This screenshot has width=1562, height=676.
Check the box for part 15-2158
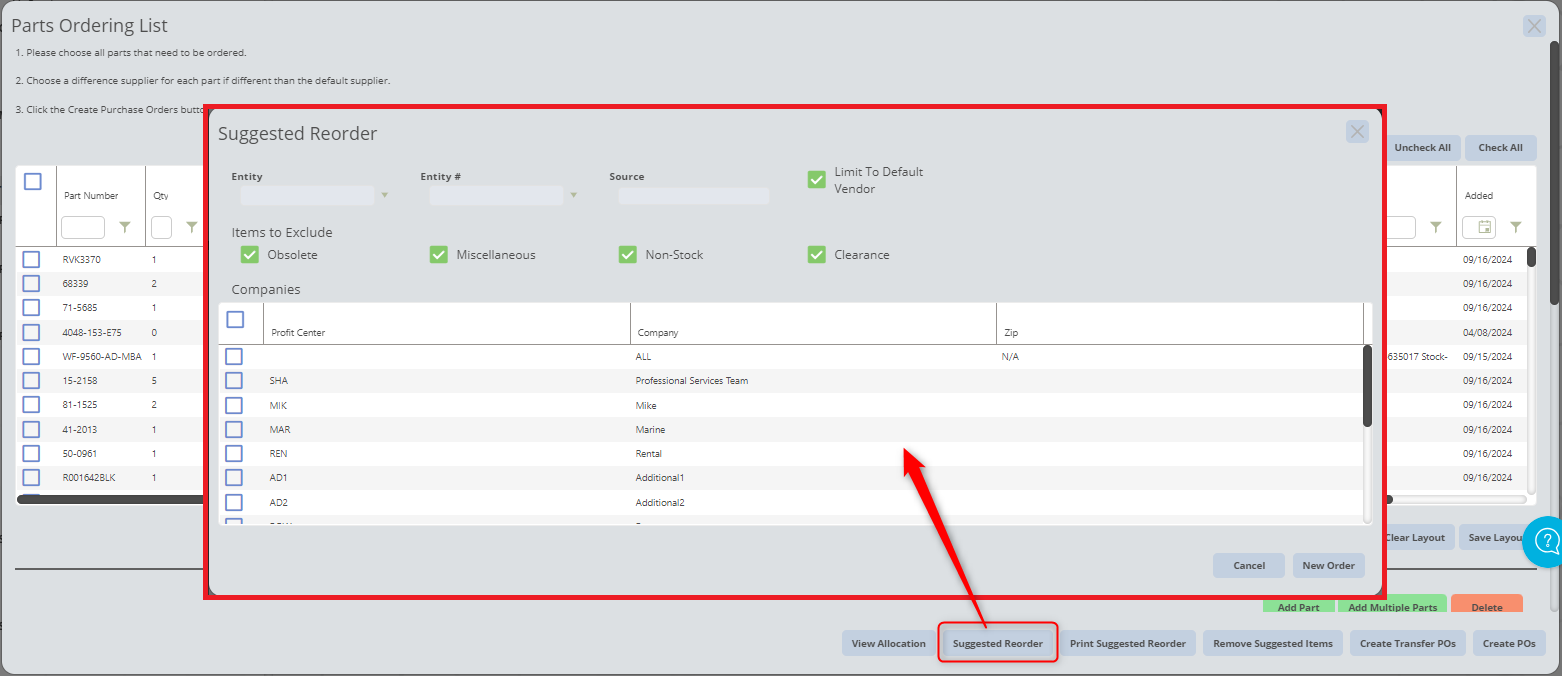pos(31,381)
